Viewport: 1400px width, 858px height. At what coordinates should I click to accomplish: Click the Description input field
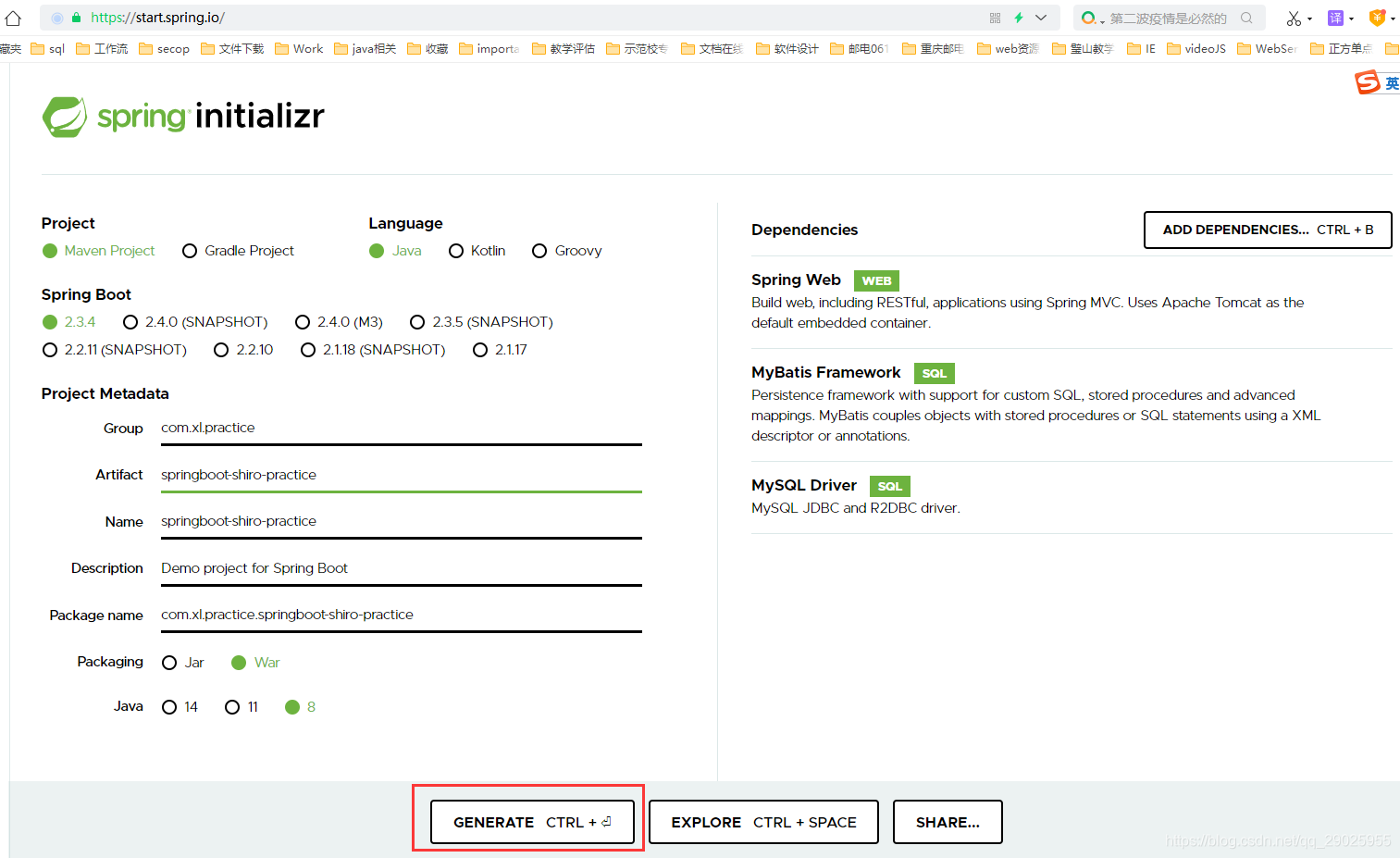[x=402, y=569]
